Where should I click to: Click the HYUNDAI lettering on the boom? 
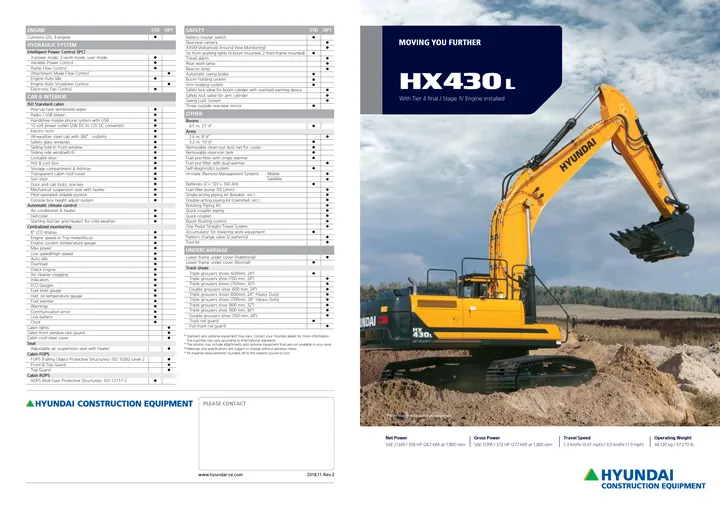(x=578, y=155)
